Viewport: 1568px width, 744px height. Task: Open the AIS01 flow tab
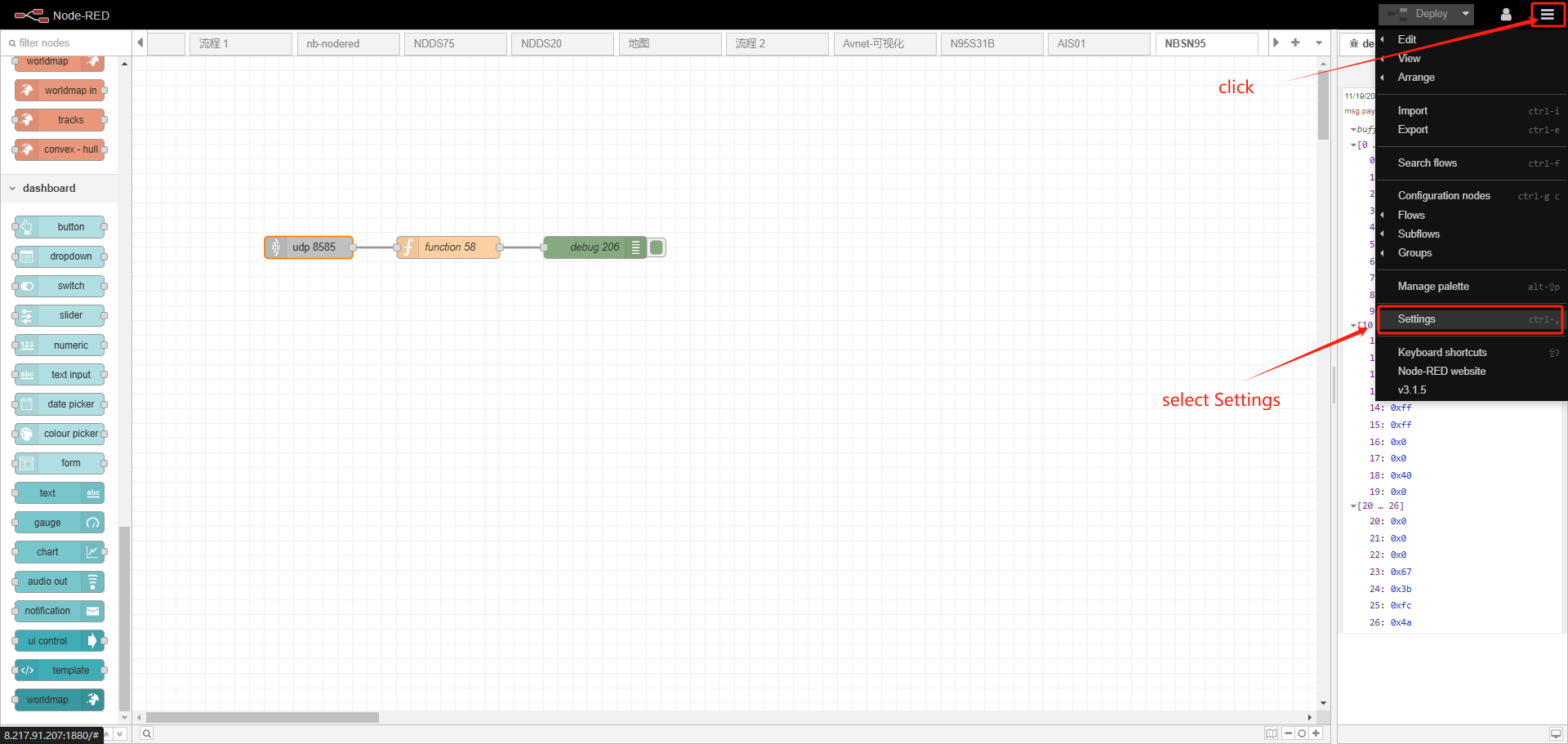tap(1098, 43)
